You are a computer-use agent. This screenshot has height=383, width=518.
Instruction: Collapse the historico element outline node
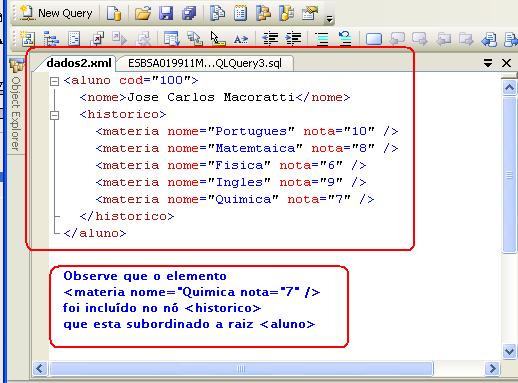[54, 115]
